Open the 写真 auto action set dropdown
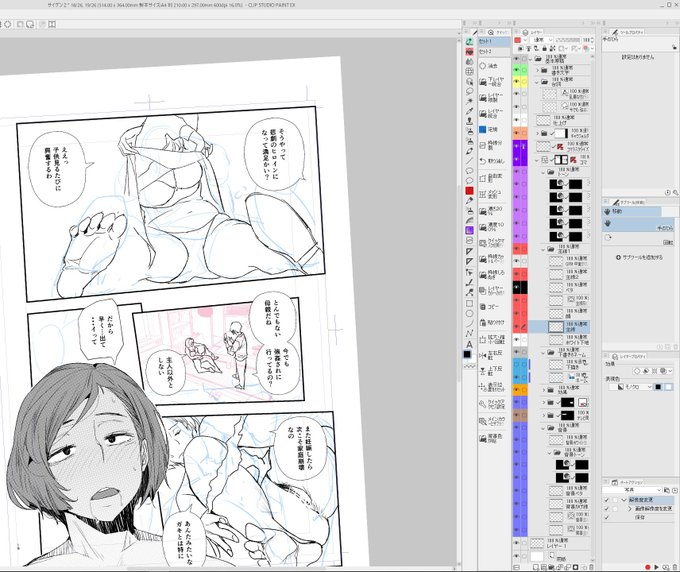 tap(632, 490)
